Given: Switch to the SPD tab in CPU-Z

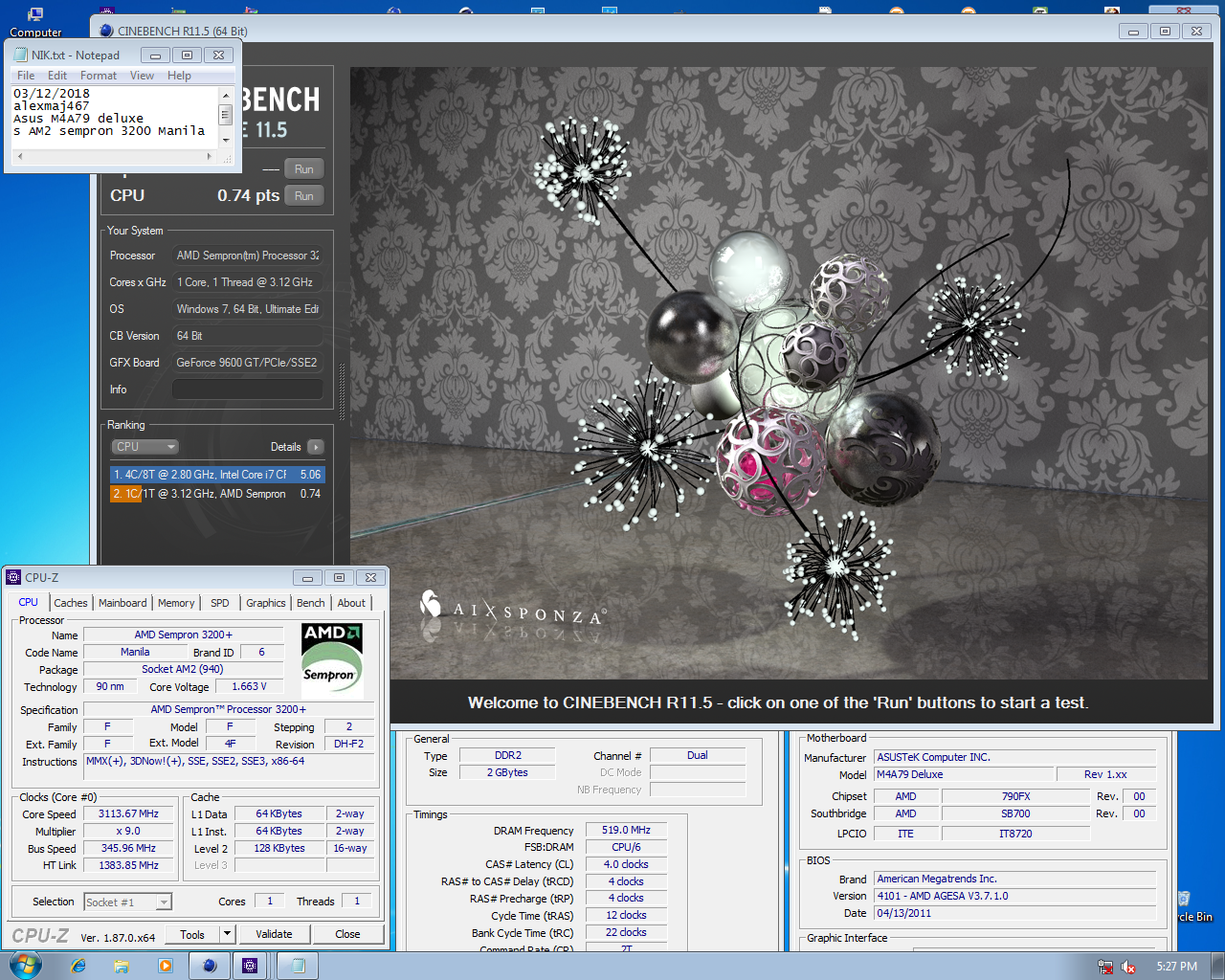Looking at the screenshot, I should (220, 603).
